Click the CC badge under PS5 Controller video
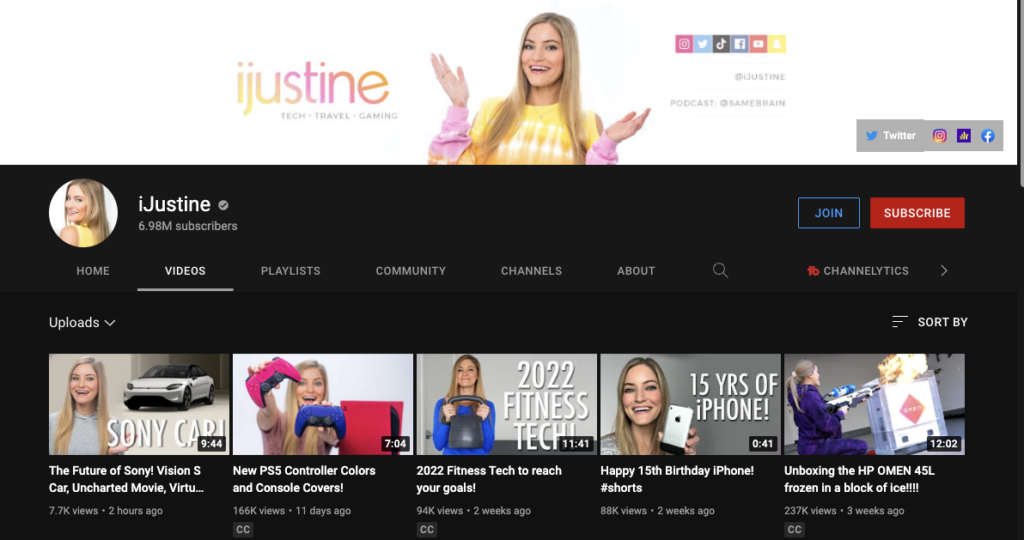 (x=243, y=530)
